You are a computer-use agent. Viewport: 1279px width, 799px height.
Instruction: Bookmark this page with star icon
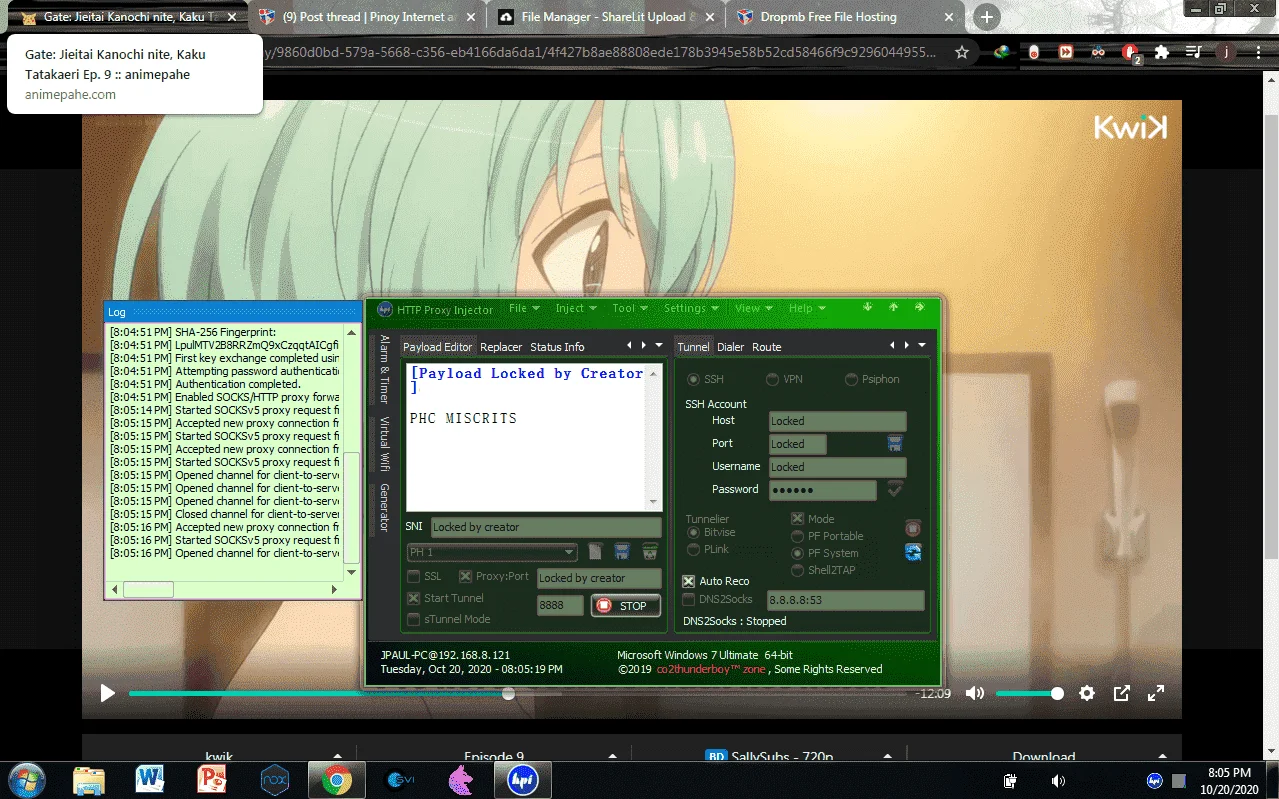pyautogui.click(x=962, y=52)
